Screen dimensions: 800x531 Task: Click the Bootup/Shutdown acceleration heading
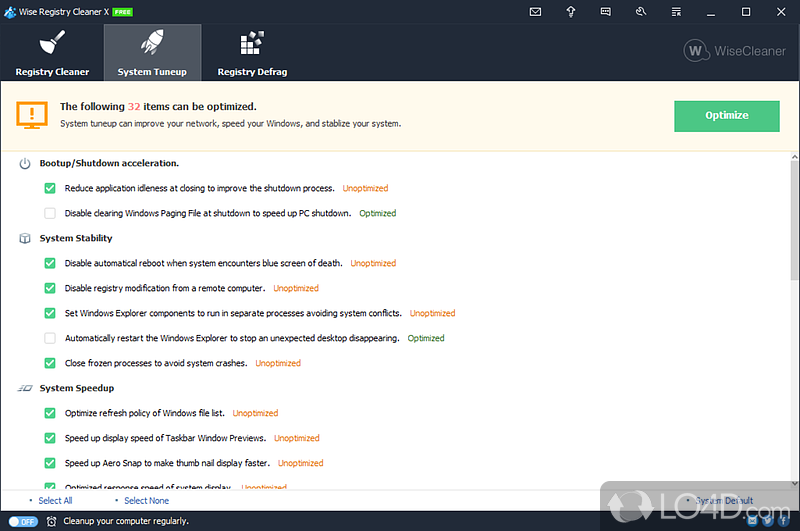(x=109, y=163)
